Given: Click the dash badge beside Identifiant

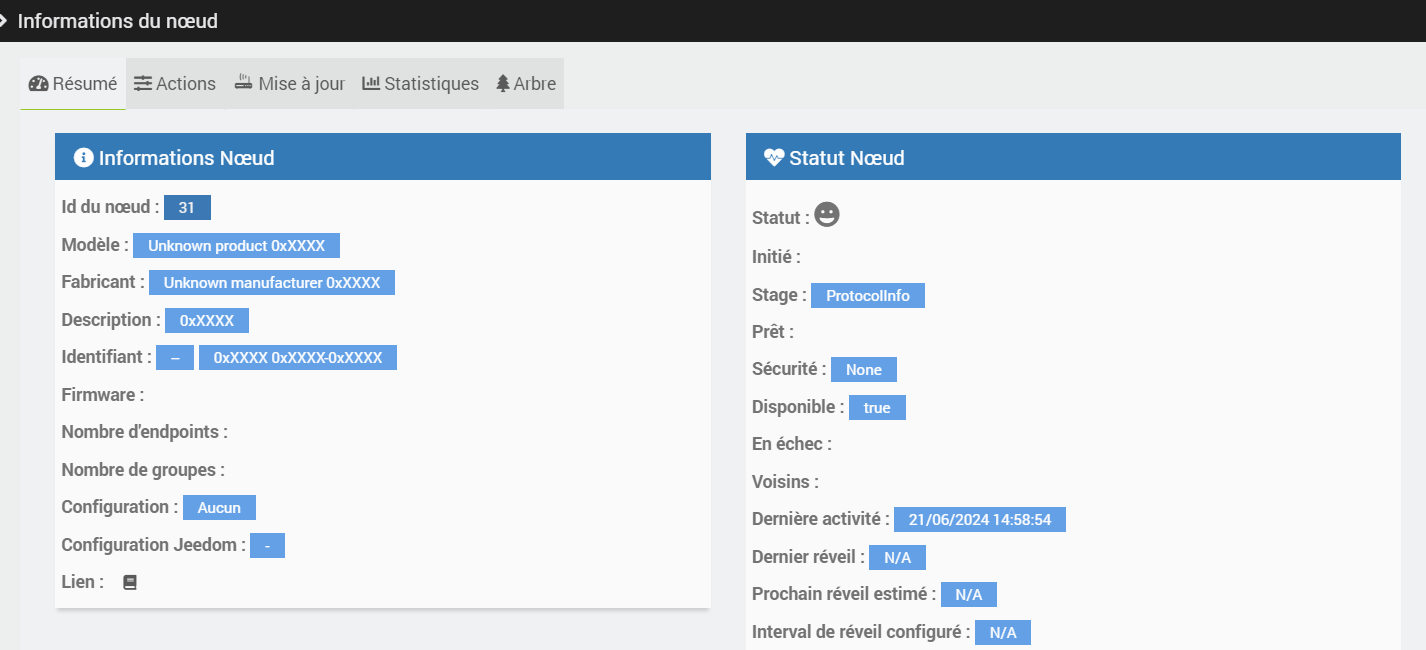Looking at the screenshot, I should (175, 357).
